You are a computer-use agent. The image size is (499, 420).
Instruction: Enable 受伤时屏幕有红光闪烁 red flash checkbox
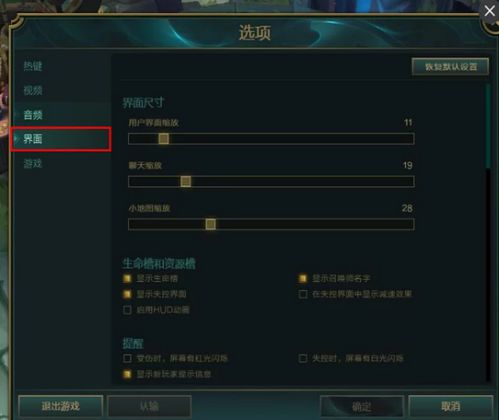pyautogui.click(x=127, y=358)
